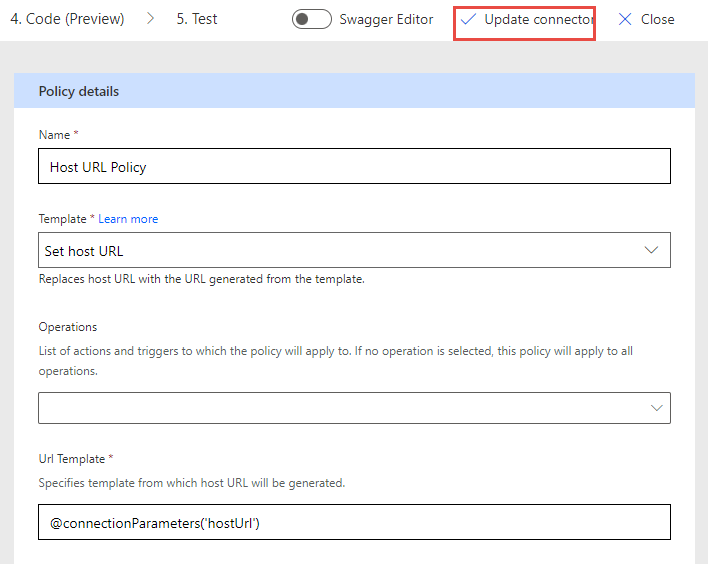Click the Close button label
The height and width of the screenshot is (564, 708).
tap(657, 19)
